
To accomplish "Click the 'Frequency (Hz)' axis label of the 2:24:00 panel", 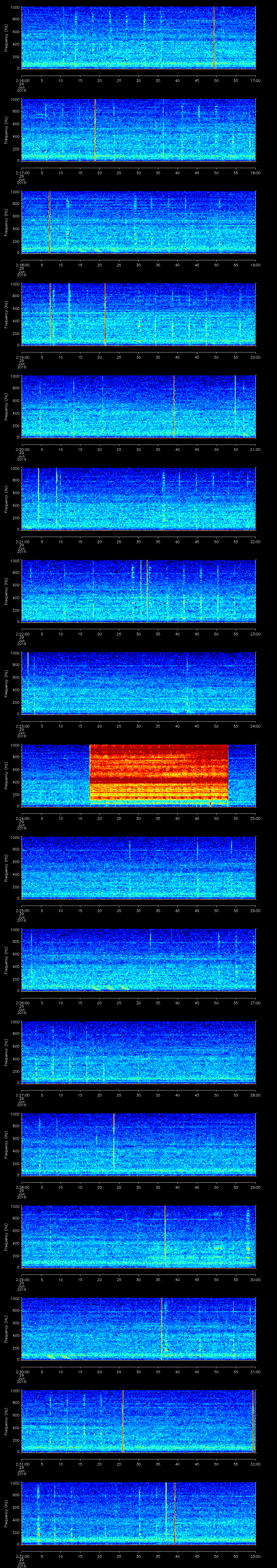I will pyautogui.click(x=6, y=775).
